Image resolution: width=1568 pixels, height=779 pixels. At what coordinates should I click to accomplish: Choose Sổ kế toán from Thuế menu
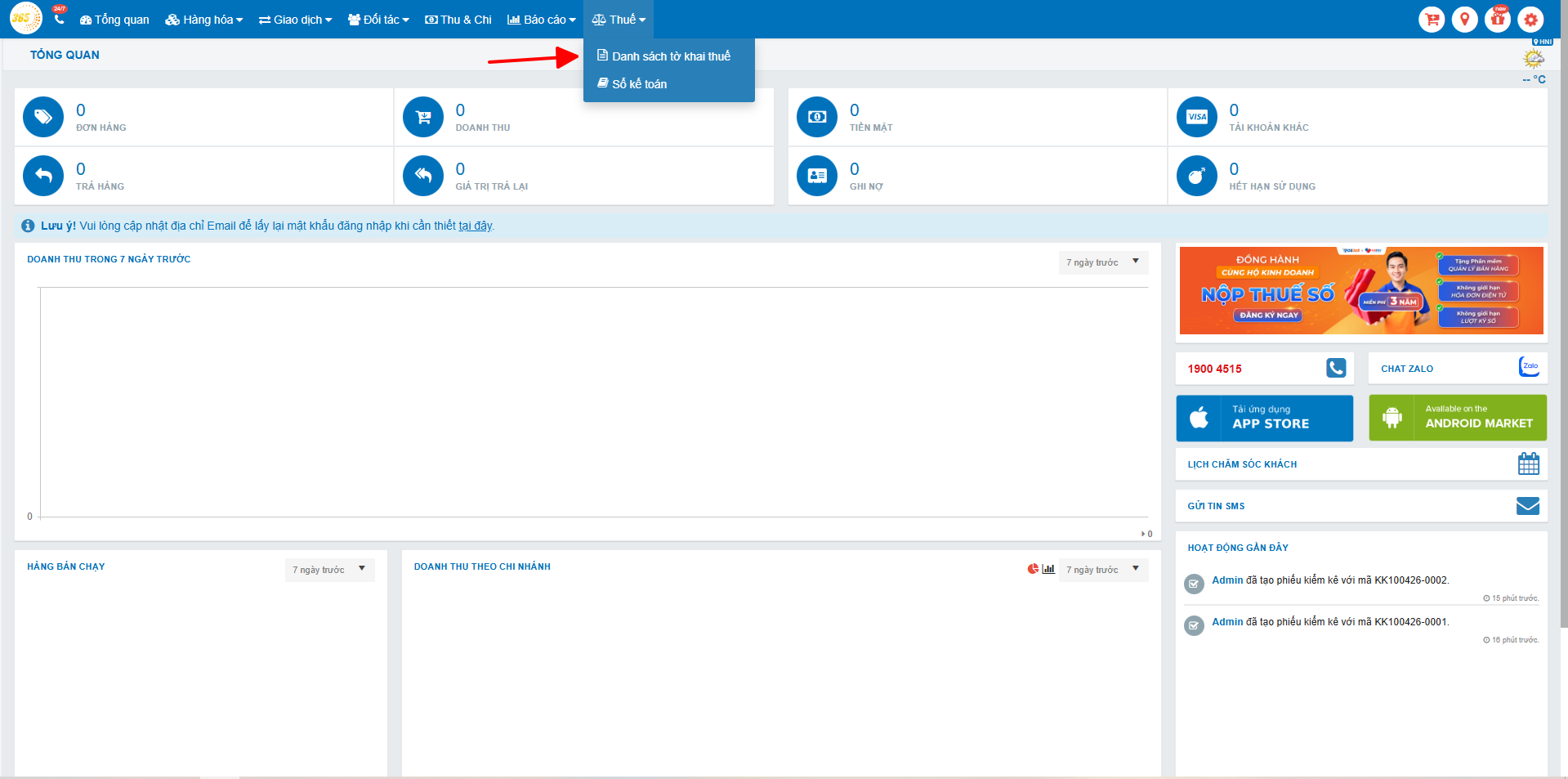tap(639, 84)
